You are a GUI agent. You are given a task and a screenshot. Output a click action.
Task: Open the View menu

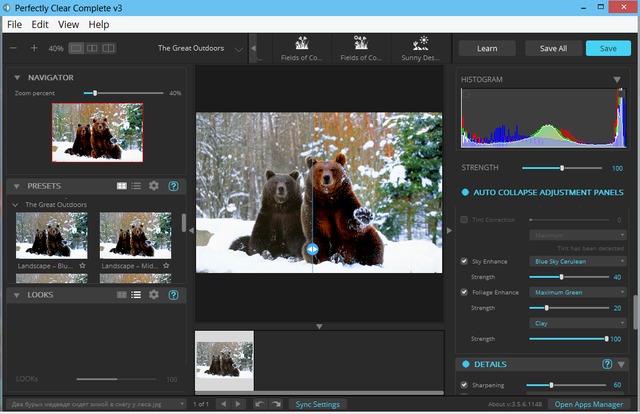[x=68, y=24]
